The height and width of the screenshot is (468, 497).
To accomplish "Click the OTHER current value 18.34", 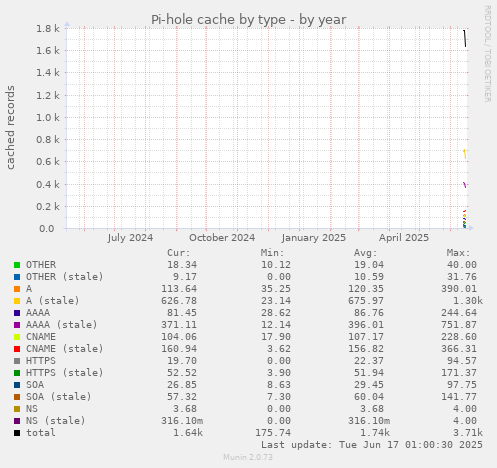I will 182,265.
